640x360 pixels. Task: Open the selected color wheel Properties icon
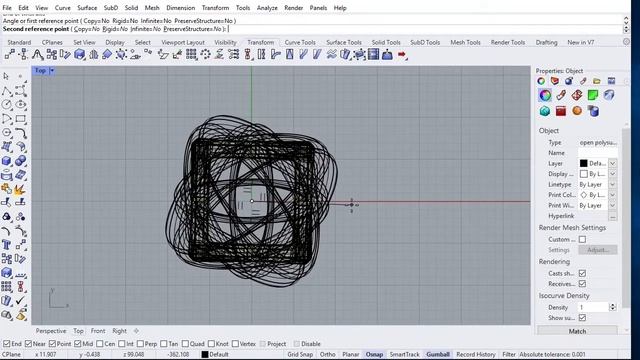tap(545, 96)
